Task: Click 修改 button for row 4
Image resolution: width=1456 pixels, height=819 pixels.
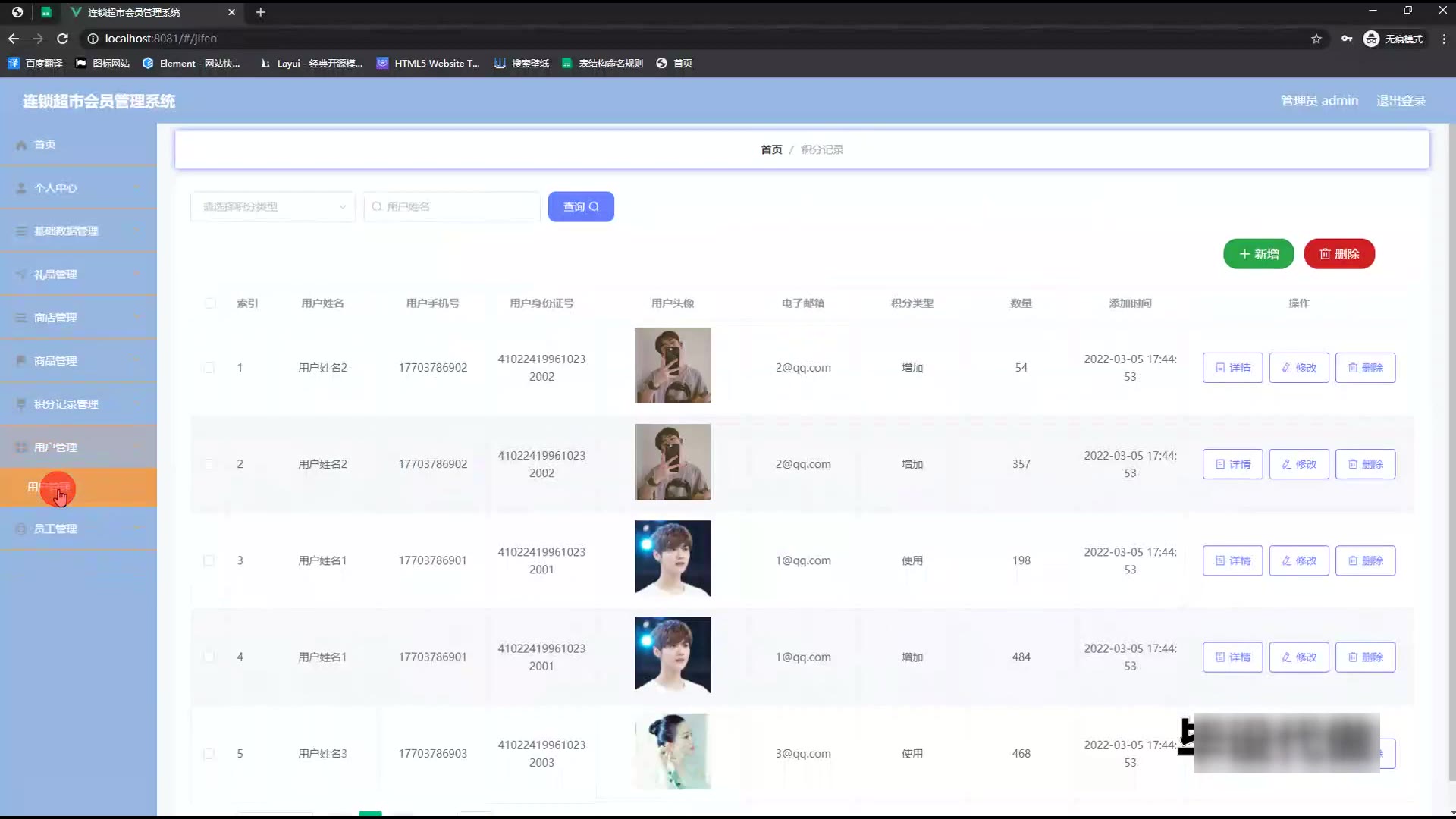Action: 1299,657
